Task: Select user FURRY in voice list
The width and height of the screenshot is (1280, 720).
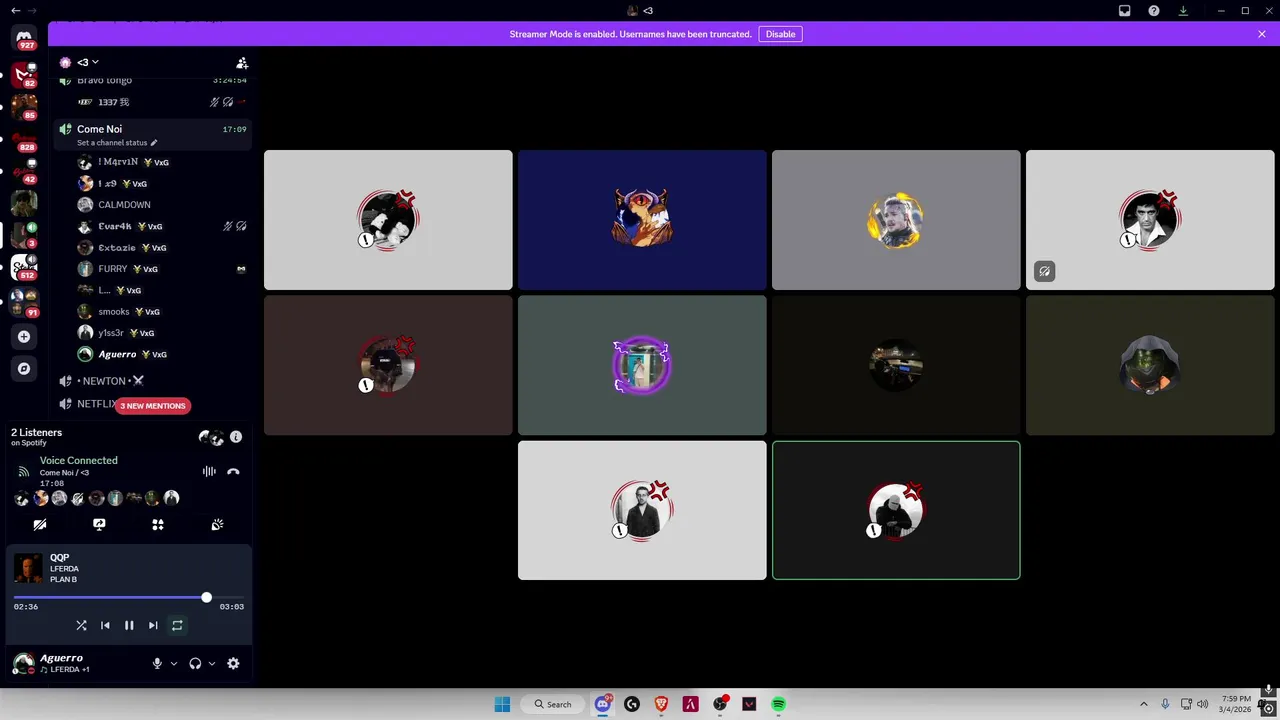Action: (152, 269)
